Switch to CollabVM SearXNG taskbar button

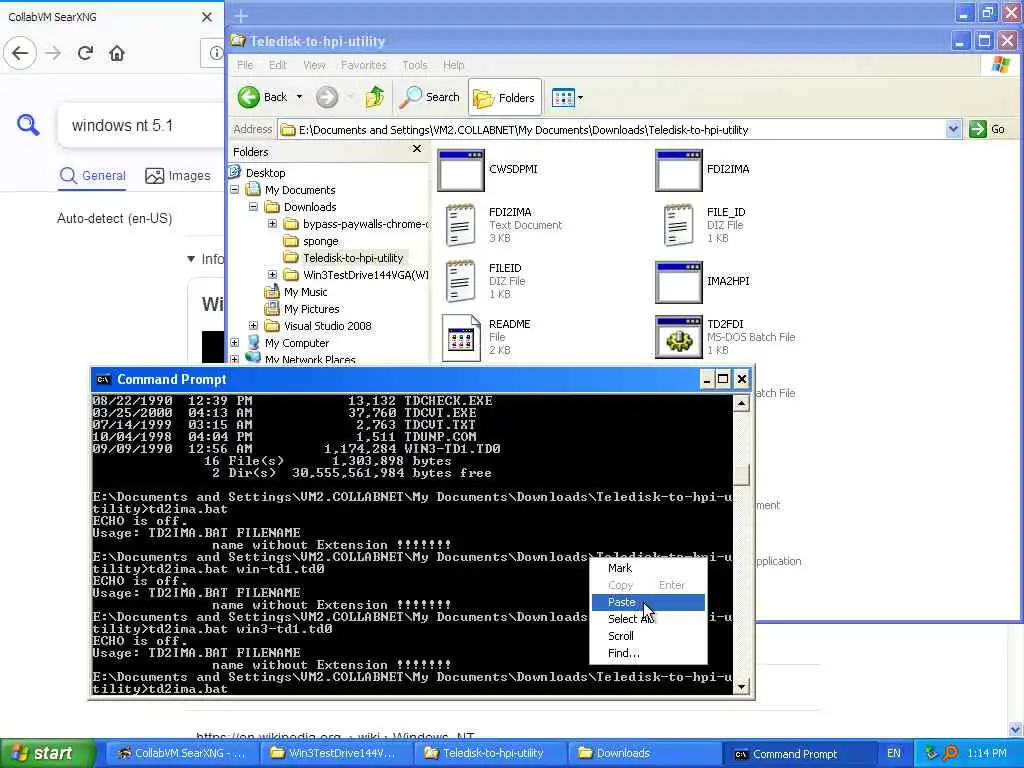tap(181, 754)
